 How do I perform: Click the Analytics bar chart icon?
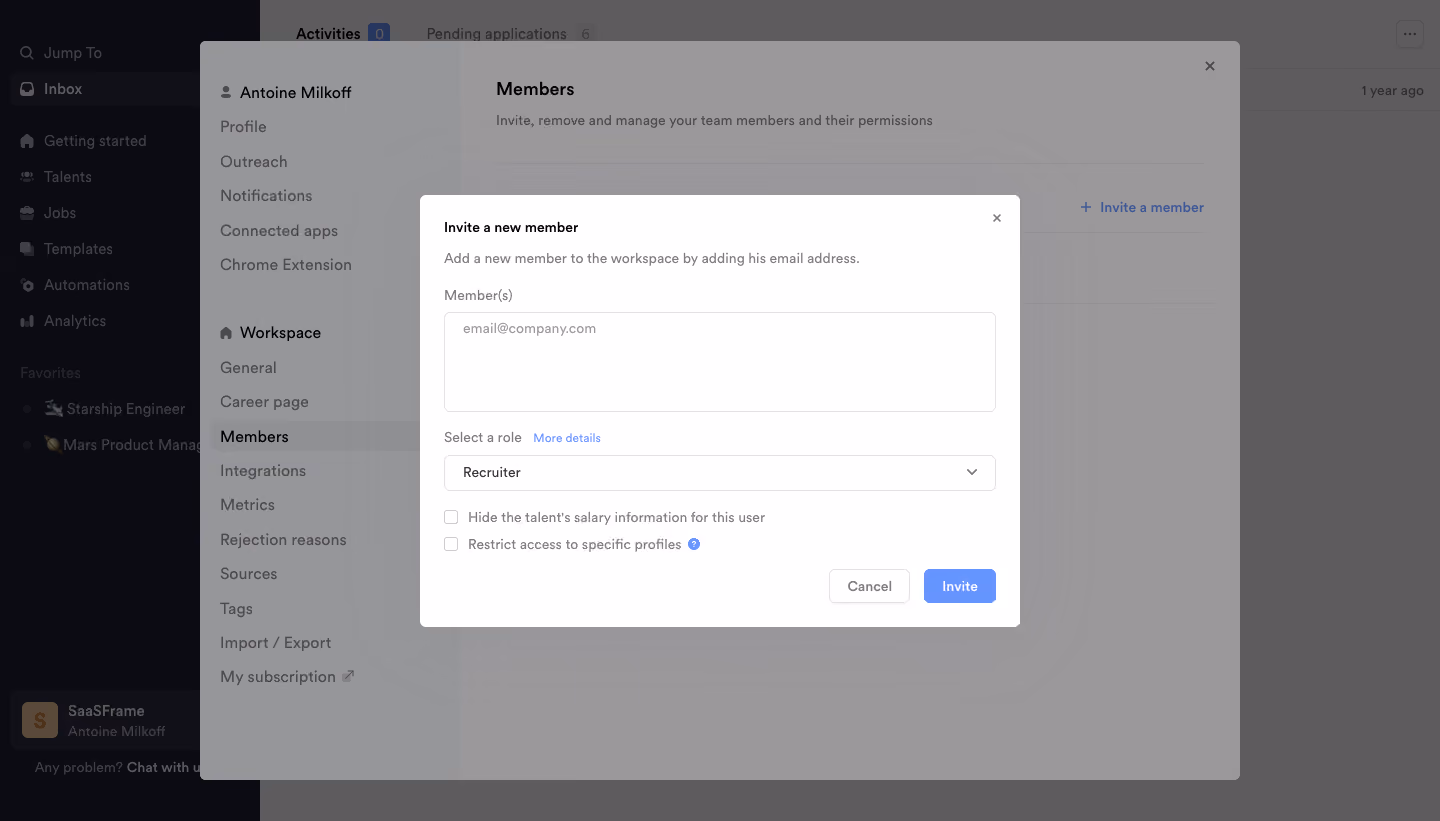[x=27, y=321]
